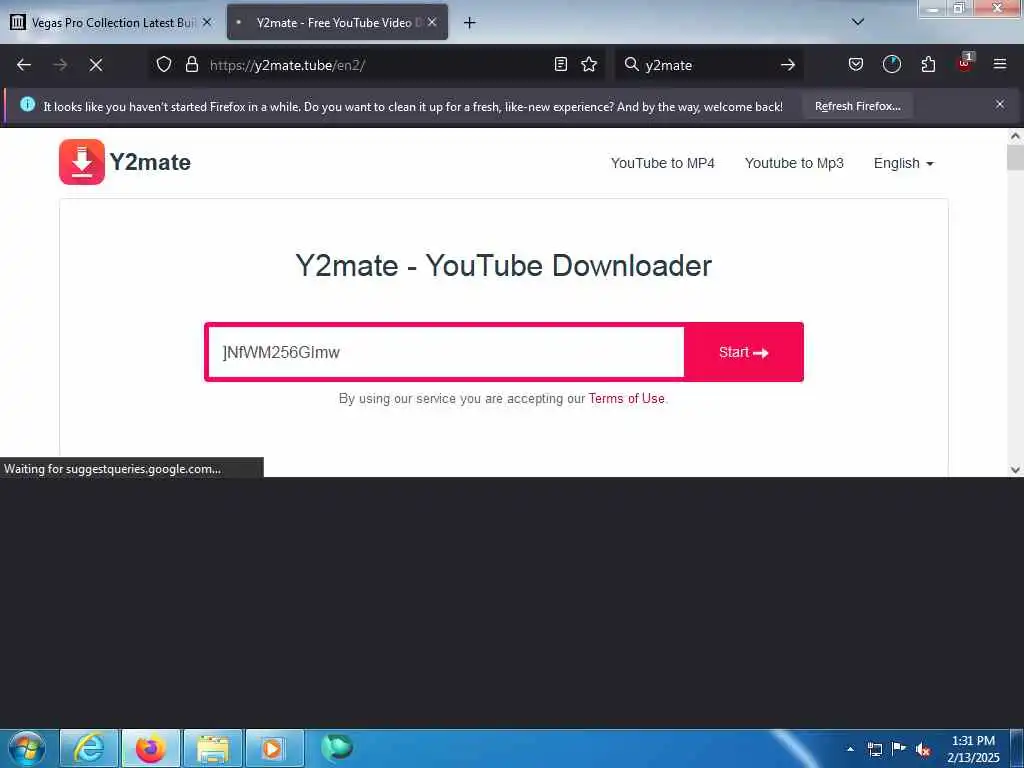This screenshot has width=1024, height=768.
Task: Show hidden tray icons arrow
Action: click(850, 749)
